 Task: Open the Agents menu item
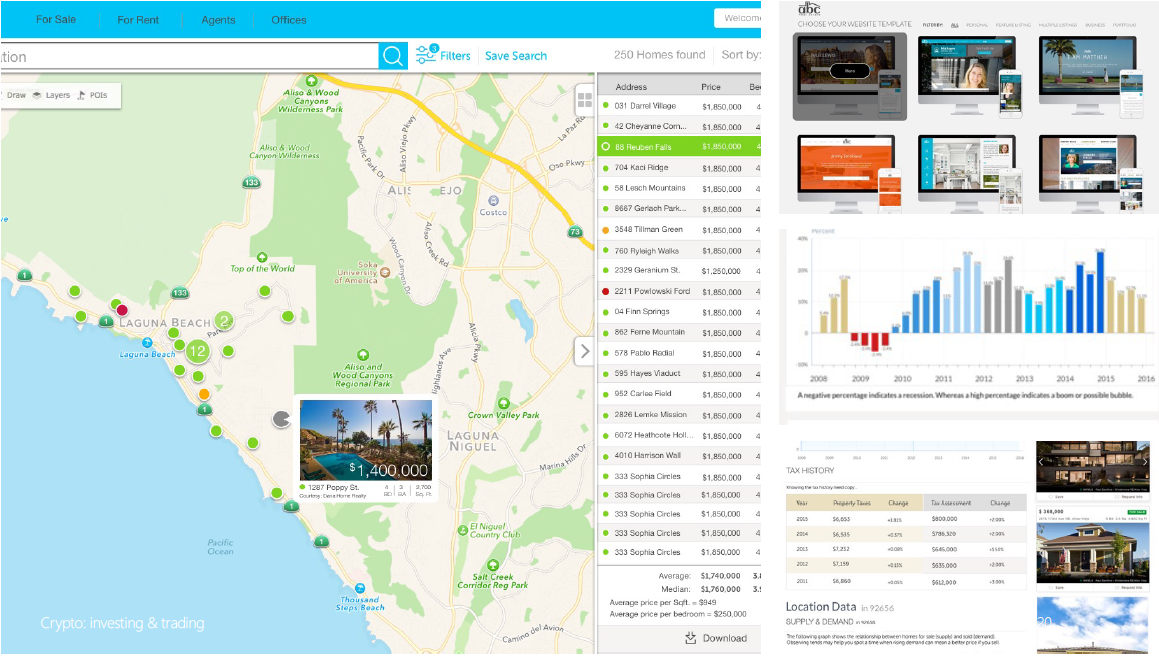tap(218, 20)
